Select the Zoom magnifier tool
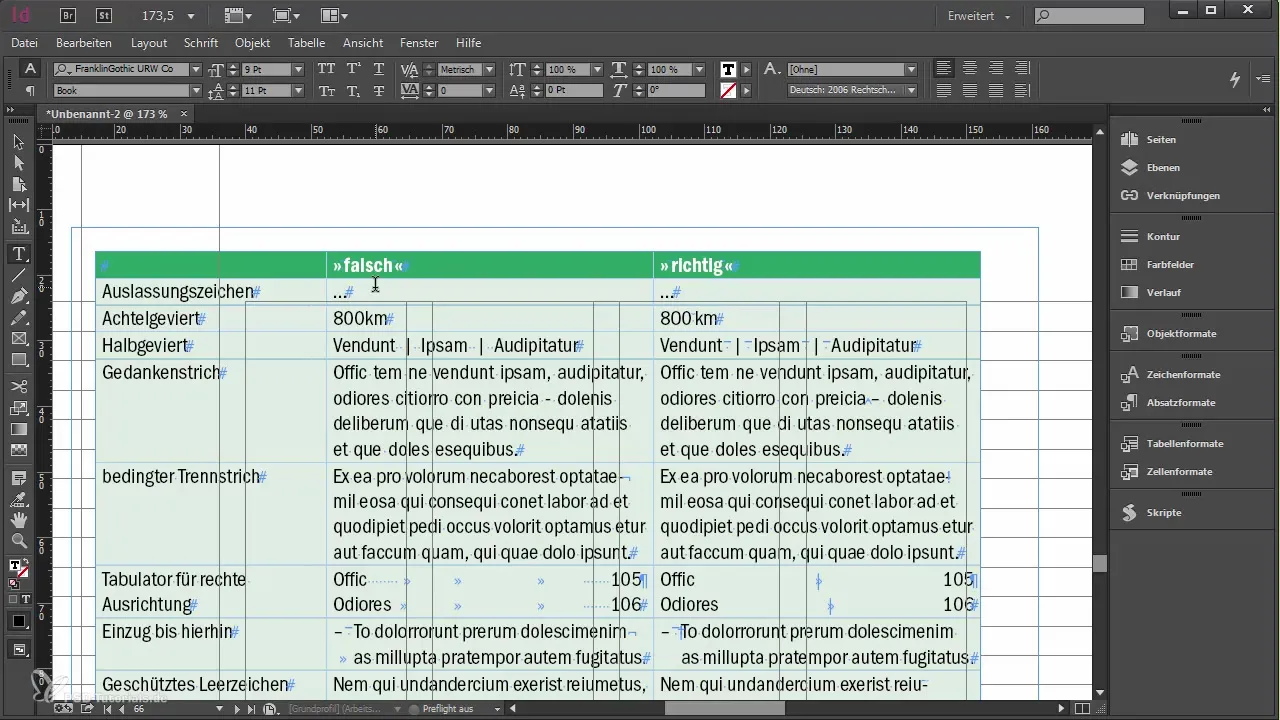Screen dimensions: 1280x720 point(18,541)
